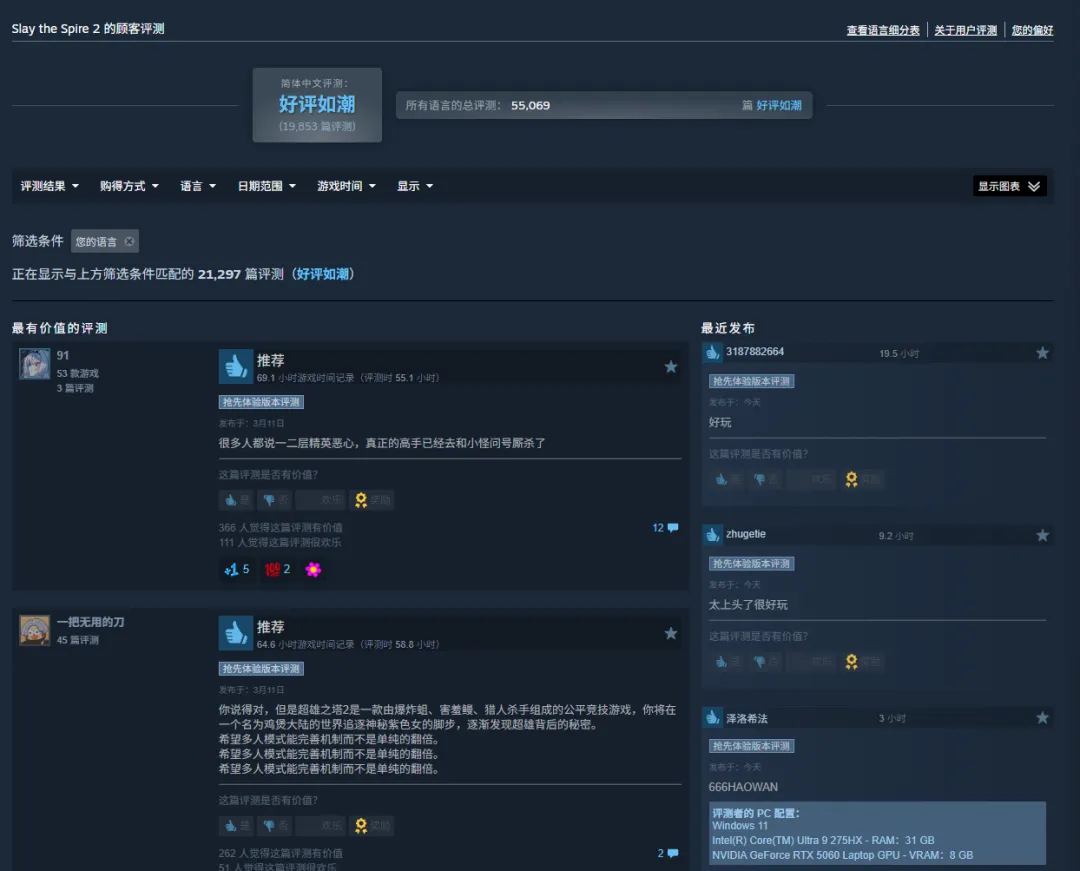The width and height of the screenshot is (1080, 871).
Task: Give 奖励 award to 一把无用的刀 review
Action: point(372,826)
